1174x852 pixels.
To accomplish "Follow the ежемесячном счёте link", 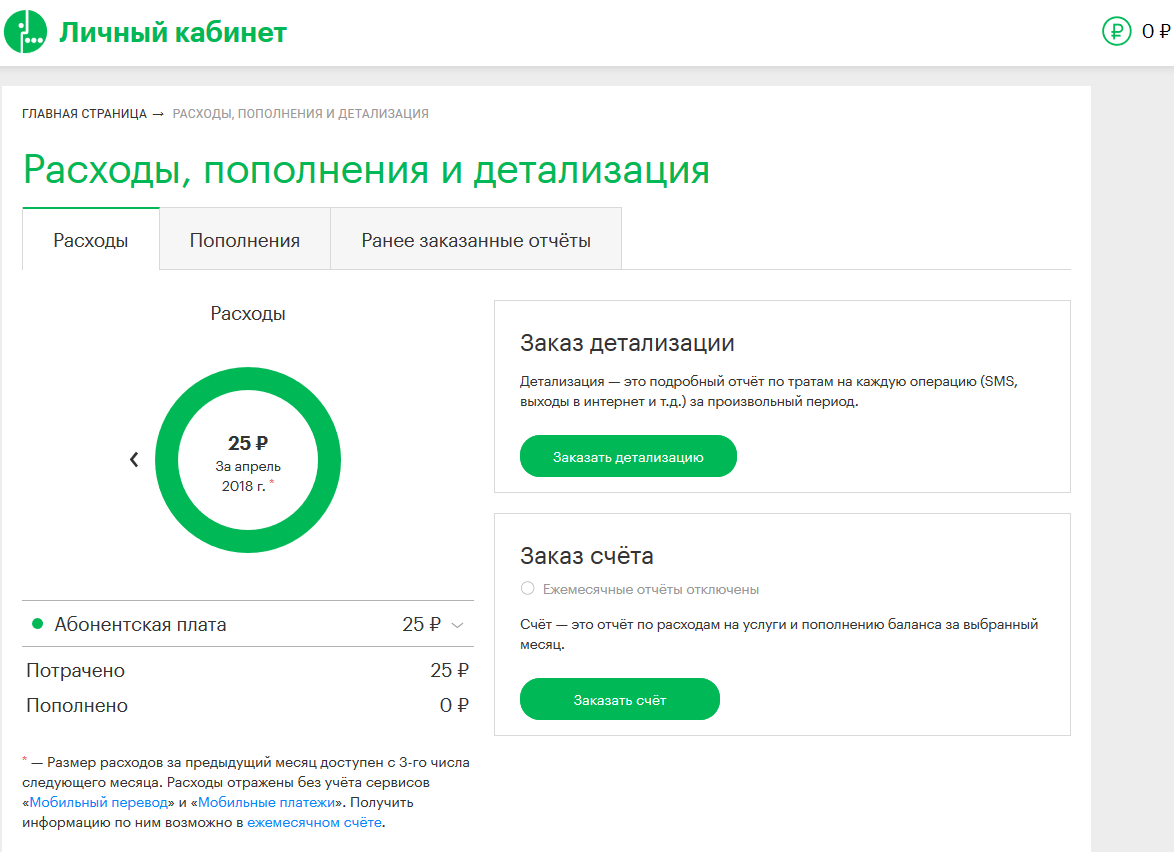I will [x=314, y=823].
